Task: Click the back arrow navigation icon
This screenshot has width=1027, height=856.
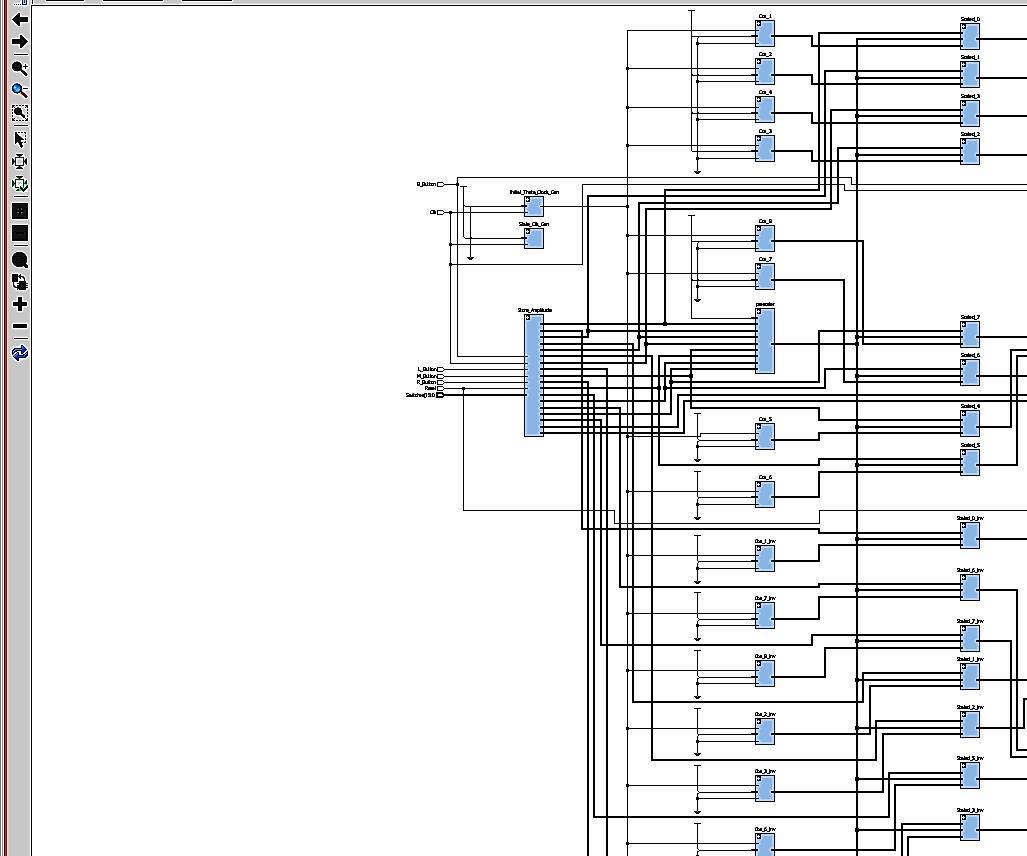Action: 19,19
